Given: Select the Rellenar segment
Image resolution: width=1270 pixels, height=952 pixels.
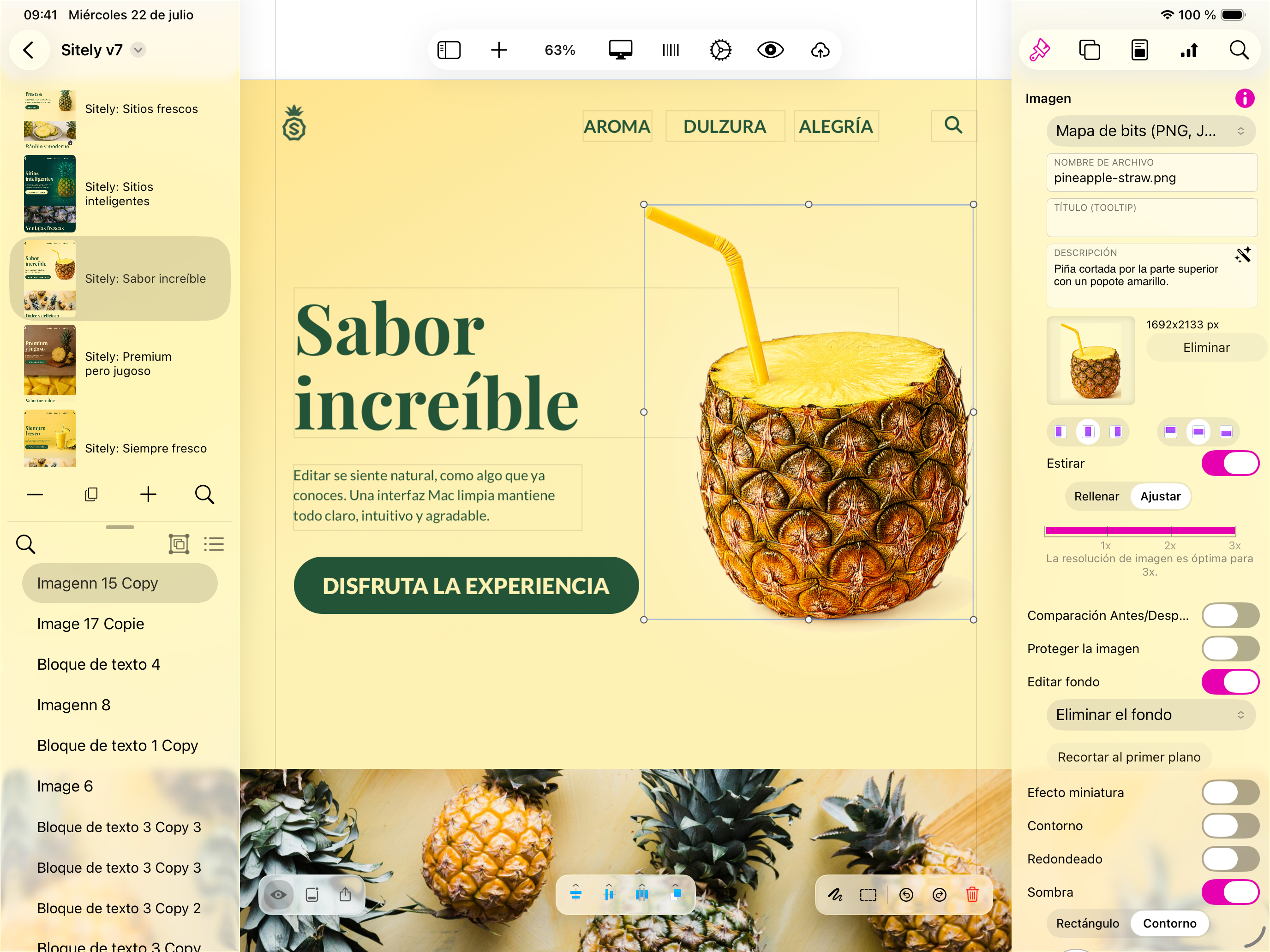Looking at the screenshot, I should 1096,496.
